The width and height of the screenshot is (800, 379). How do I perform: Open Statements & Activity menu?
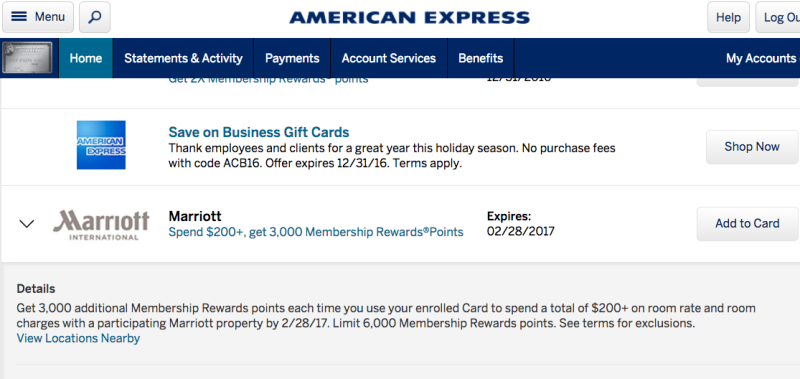pos(183,58)
